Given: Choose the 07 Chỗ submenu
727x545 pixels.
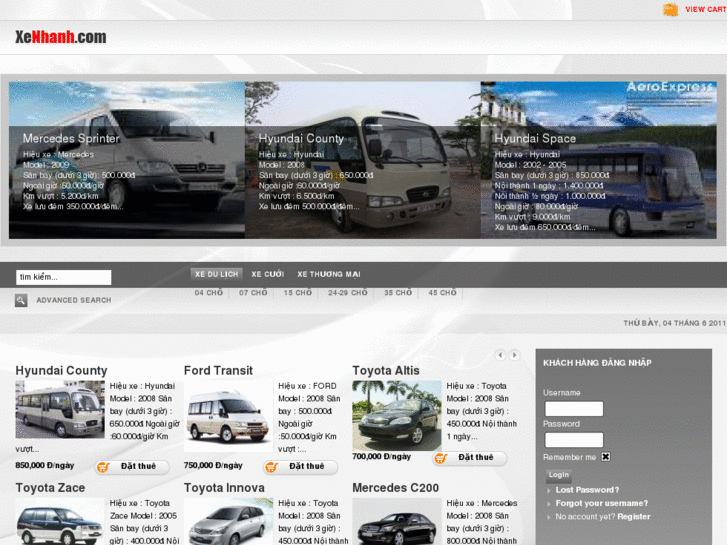Looking at the screenshot, I should pyautogui.click(x=253, y=293).
